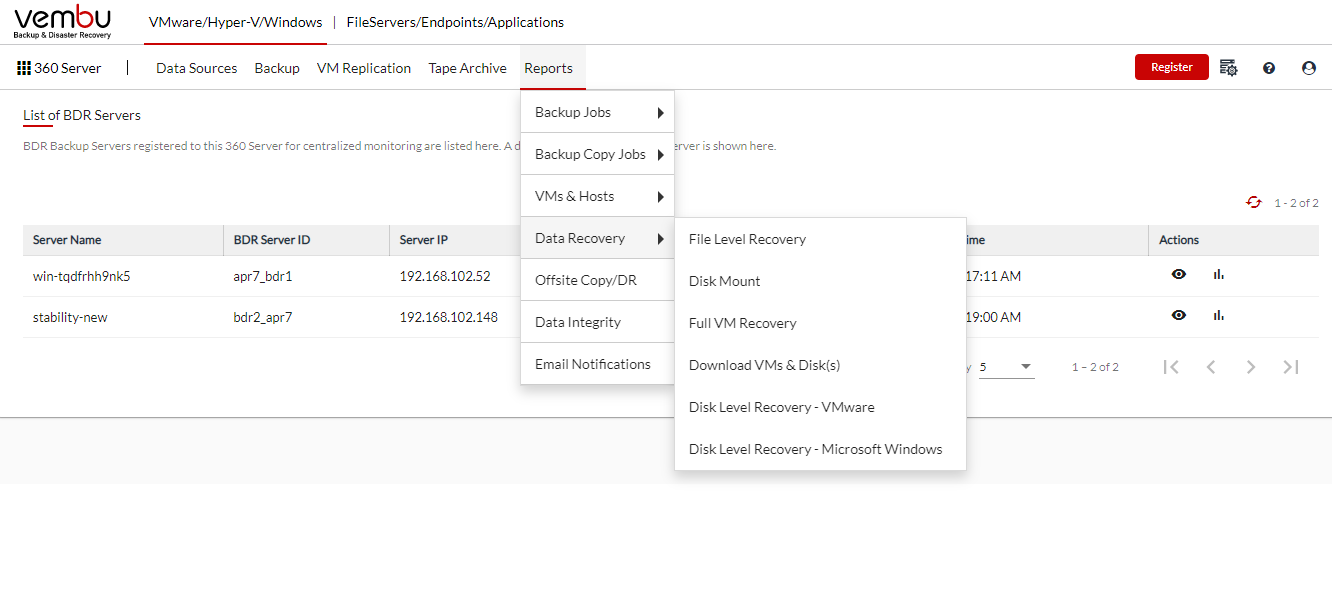View details eye icon for stability-new
Viewport: 1332px width, 604px height.
(1179, 315)
